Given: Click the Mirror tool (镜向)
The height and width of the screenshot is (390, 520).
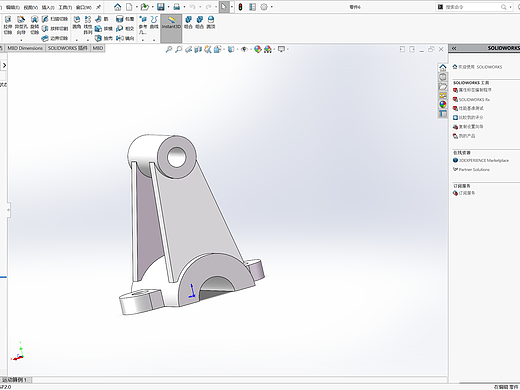Looking at the screenshot, I should pos(125,38).
